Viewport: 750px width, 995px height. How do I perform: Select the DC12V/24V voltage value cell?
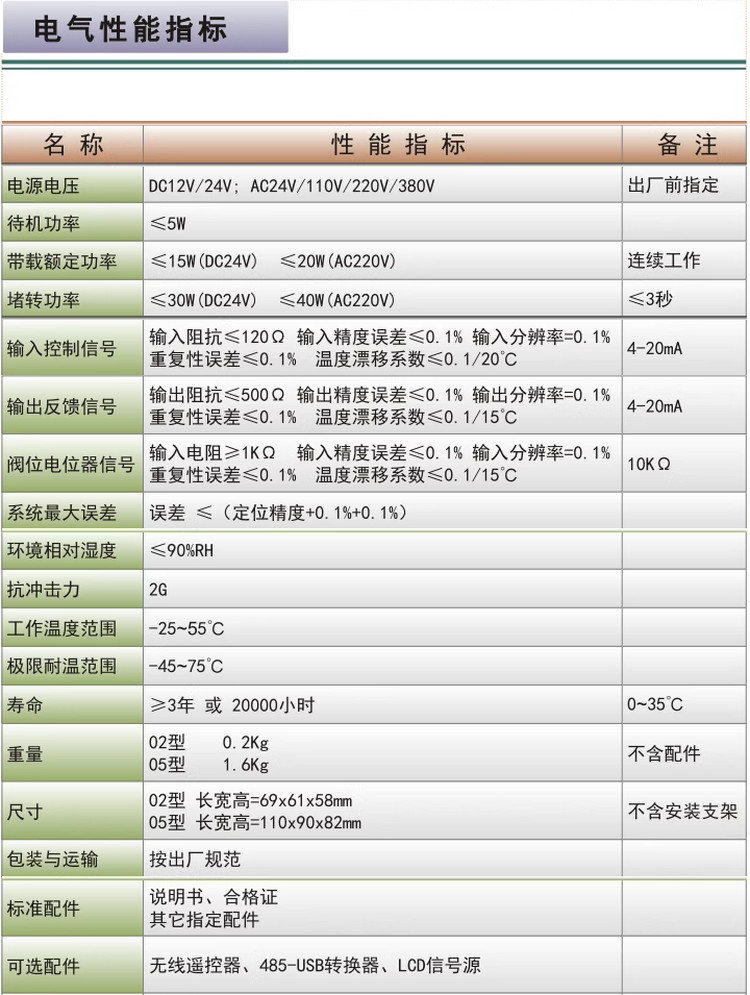(x=291, y=186)
